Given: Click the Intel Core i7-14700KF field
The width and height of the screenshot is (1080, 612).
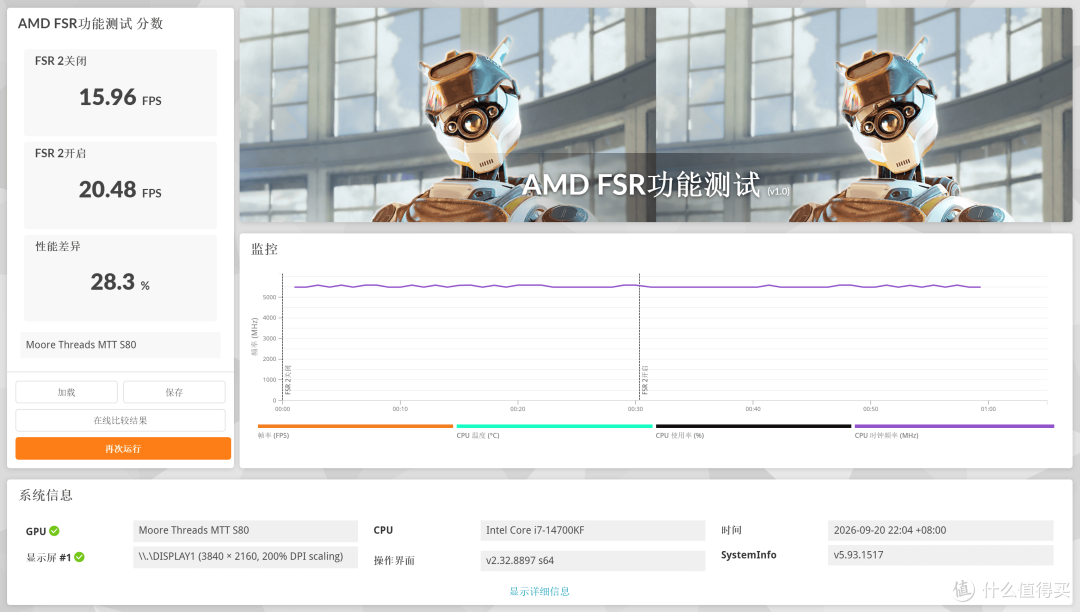Looking at the screenshot, I should pos(592,530).
